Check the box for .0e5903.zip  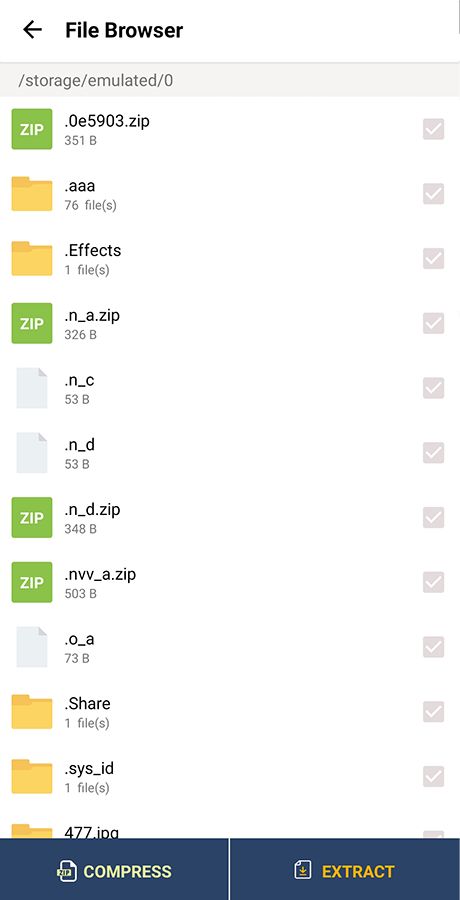pos(434,129)
